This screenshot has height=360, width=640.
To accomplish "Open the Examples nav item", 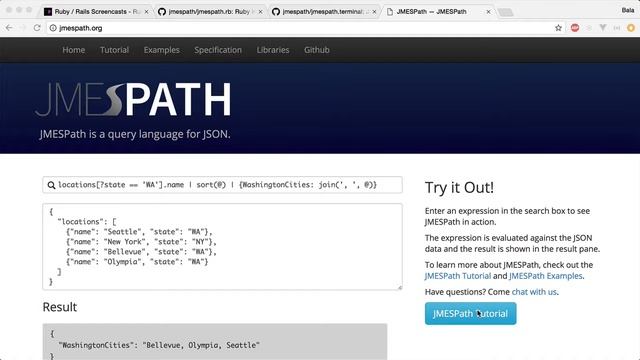I will coord(162,50).
